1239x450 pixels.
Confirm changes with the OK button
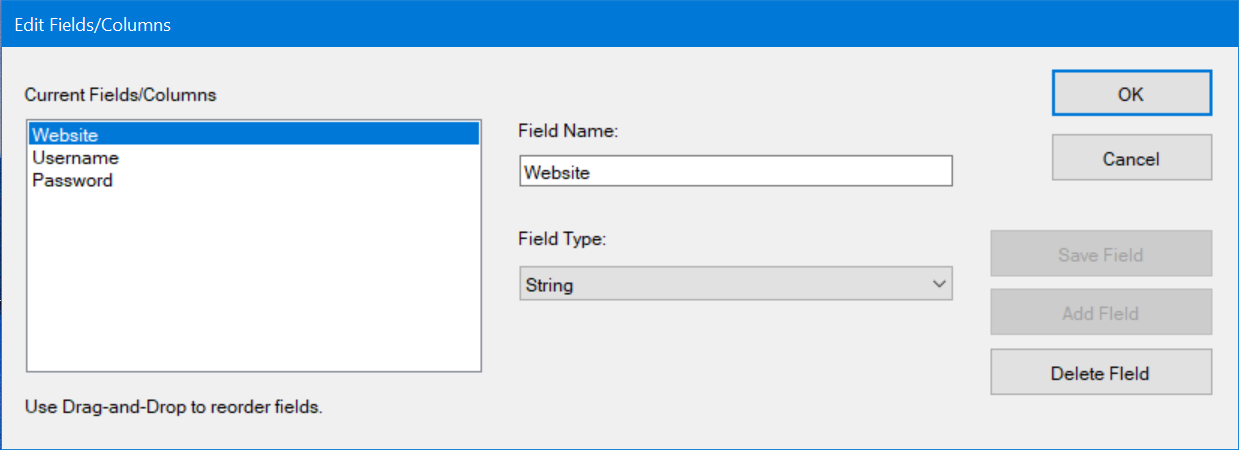(1131, 94)
